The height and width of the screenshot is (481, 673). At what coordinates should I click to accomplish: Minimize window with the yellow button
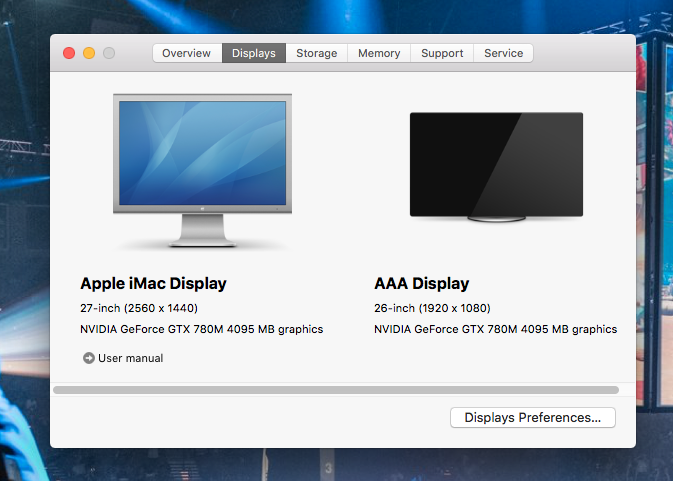(89, 53)
